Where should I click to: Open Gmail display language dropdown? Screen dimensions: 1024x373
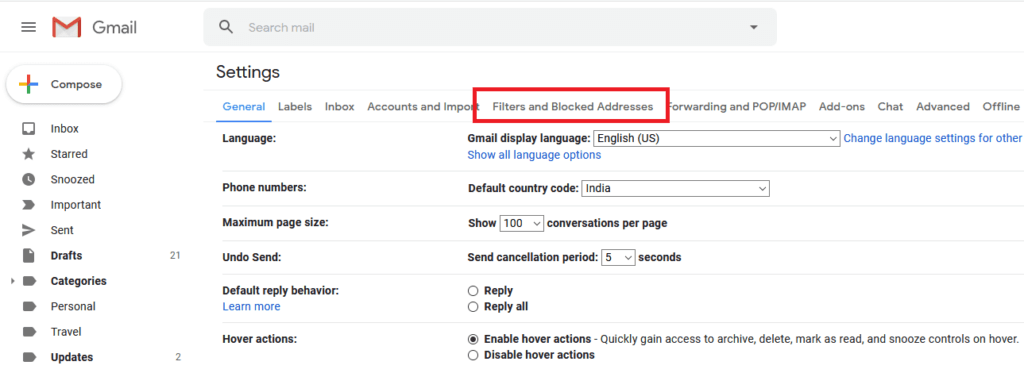click(716, 138)
